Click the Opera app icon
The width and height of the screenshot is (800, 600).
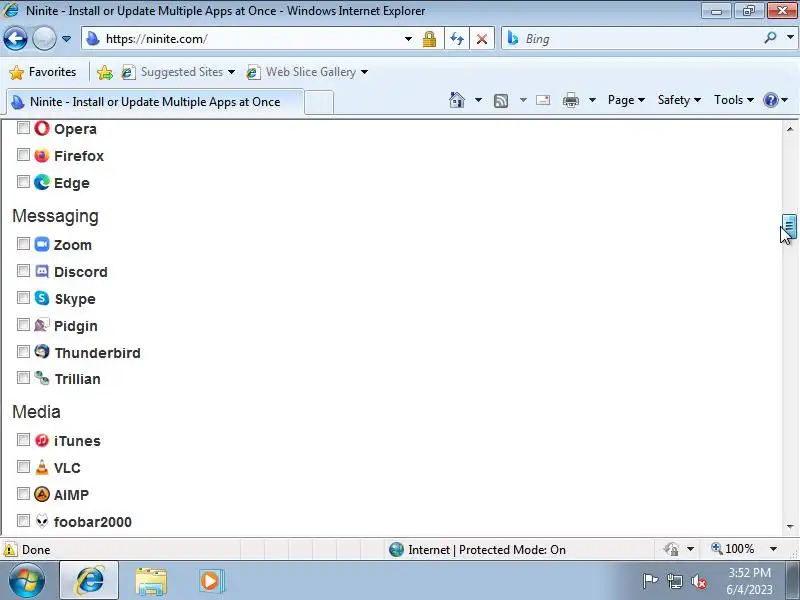click(x=42, y=128)
